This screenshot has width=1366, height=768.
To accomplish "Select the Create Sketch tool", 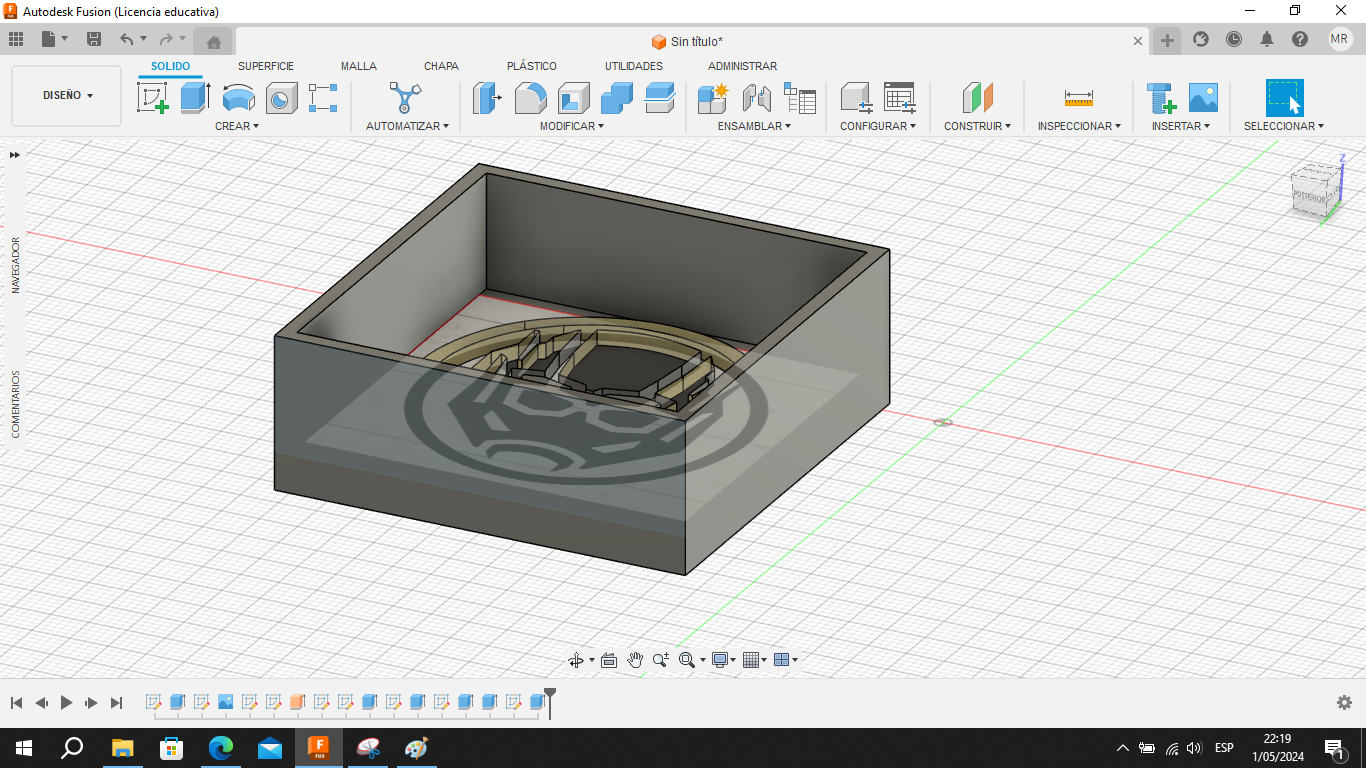I will pos(152,98).
